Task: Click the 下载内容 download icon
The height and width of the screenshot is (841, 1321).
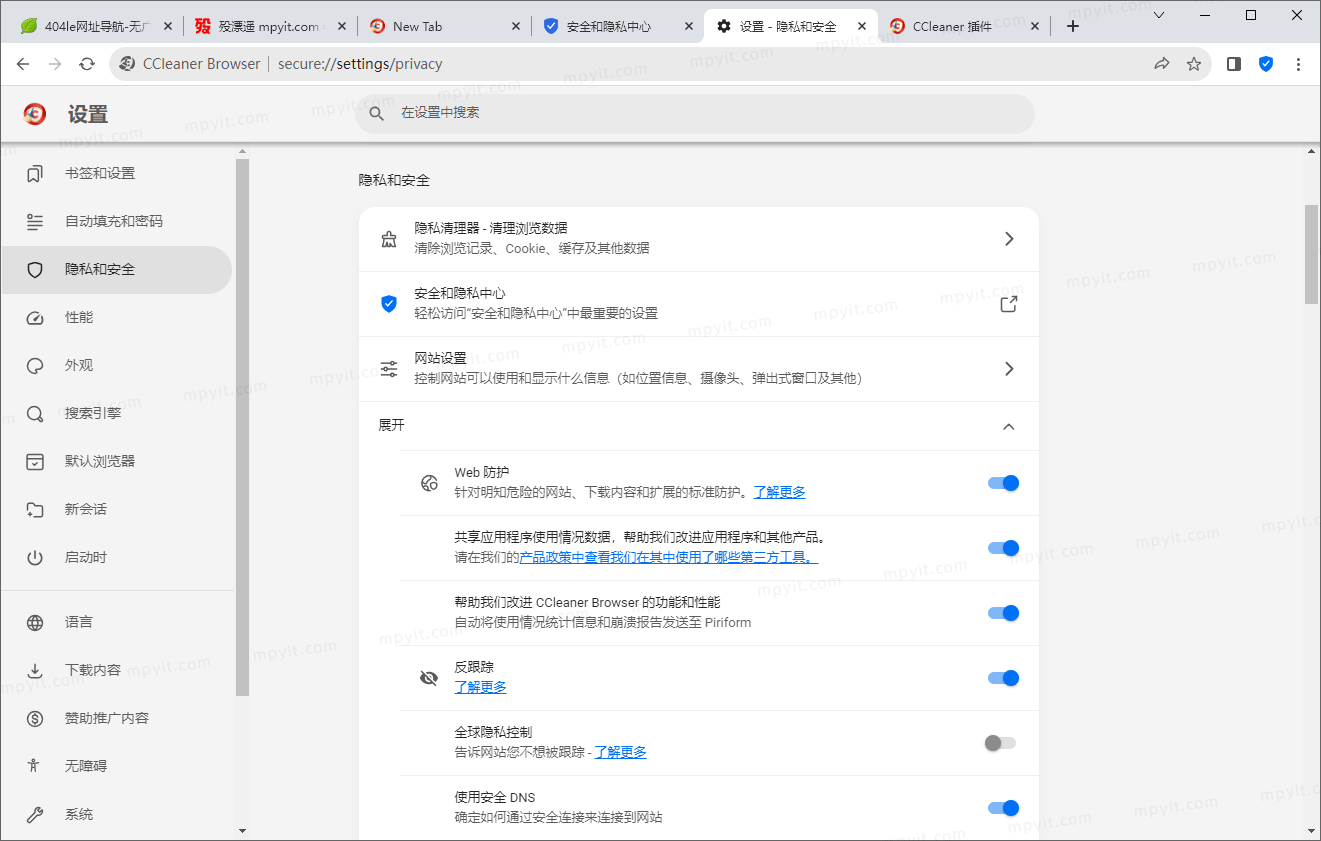Action: tap(35, 671)
